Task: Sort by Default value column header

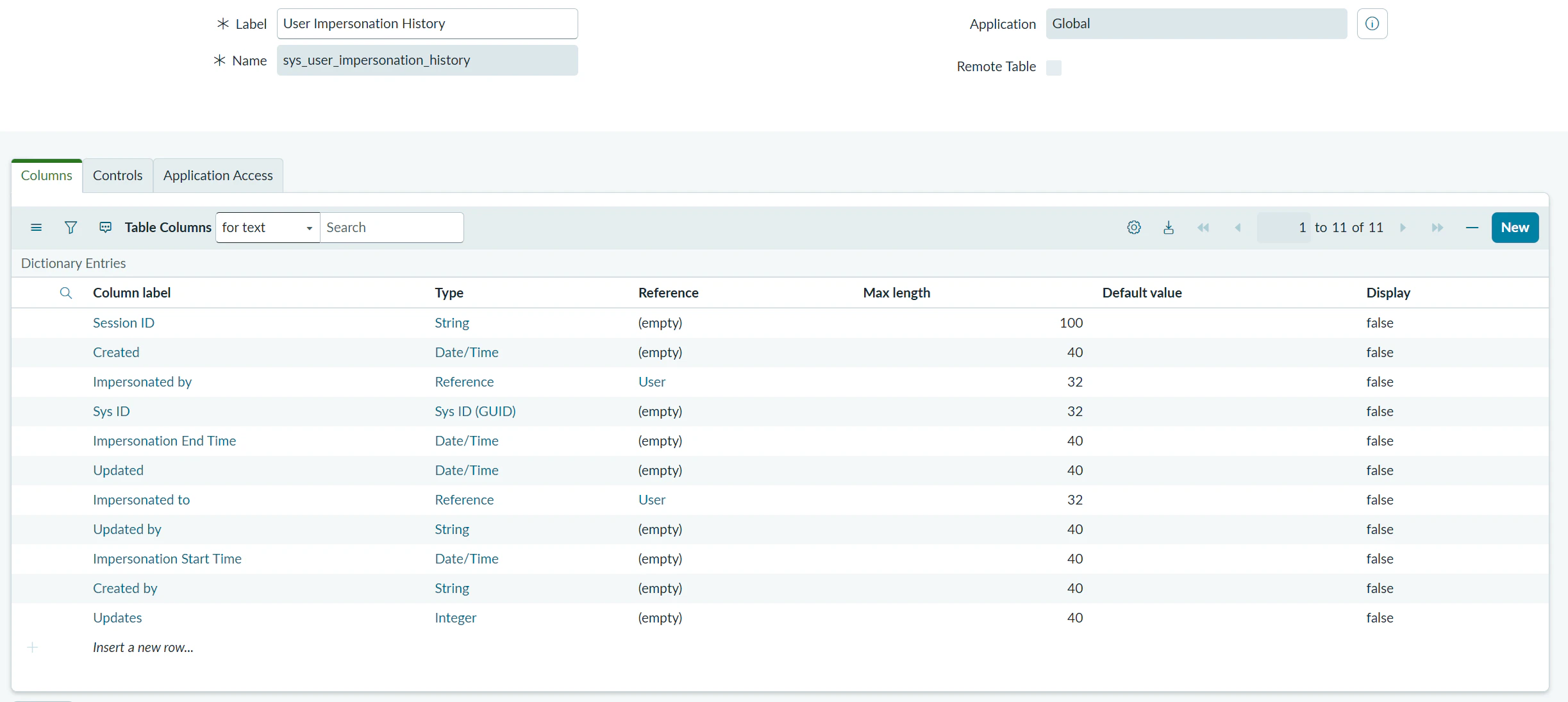Action: click(x=1142, y=293)
